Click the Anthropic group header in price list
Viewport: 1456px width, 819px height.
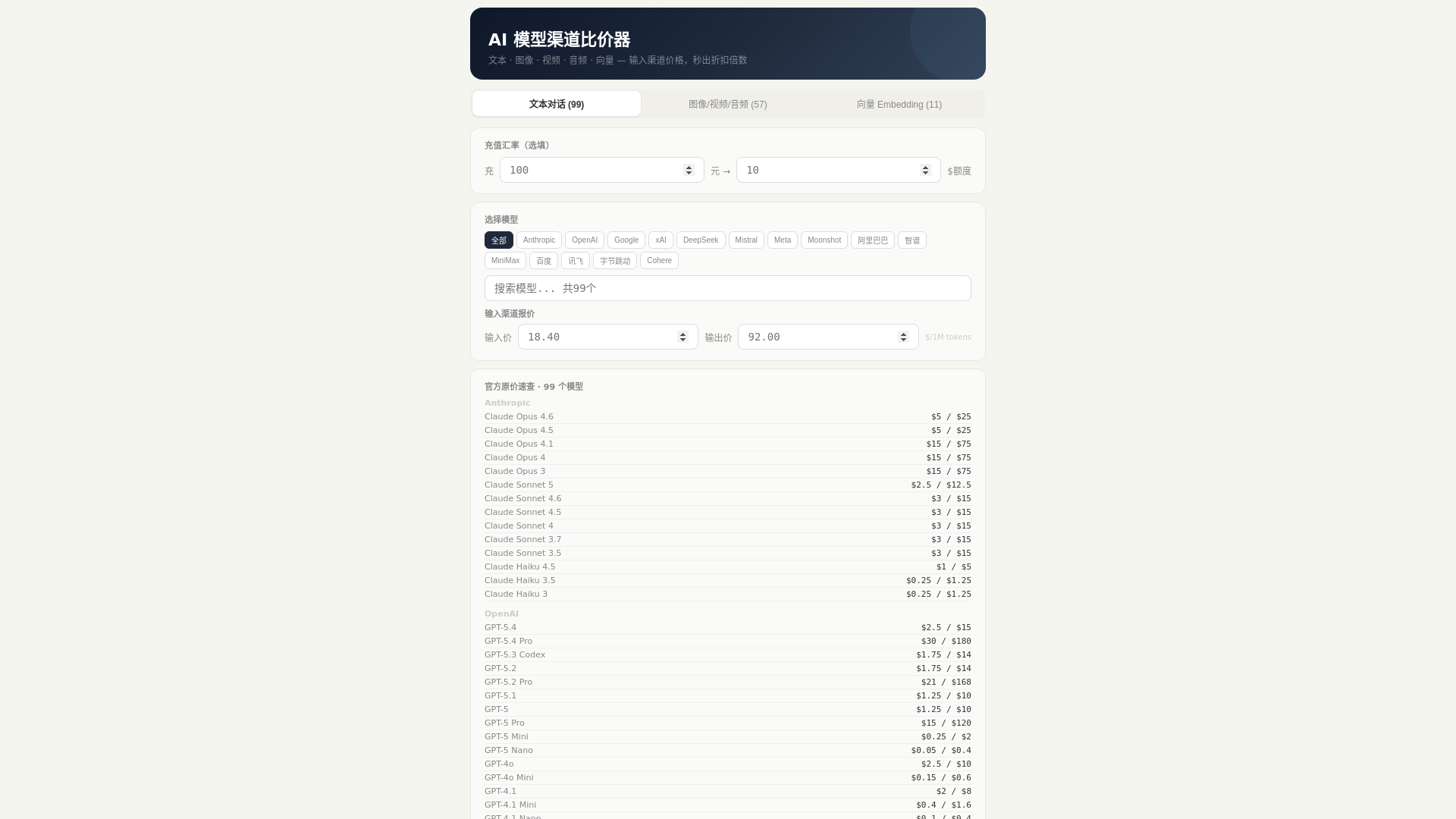pyautogui.click(x=507, y=403)
